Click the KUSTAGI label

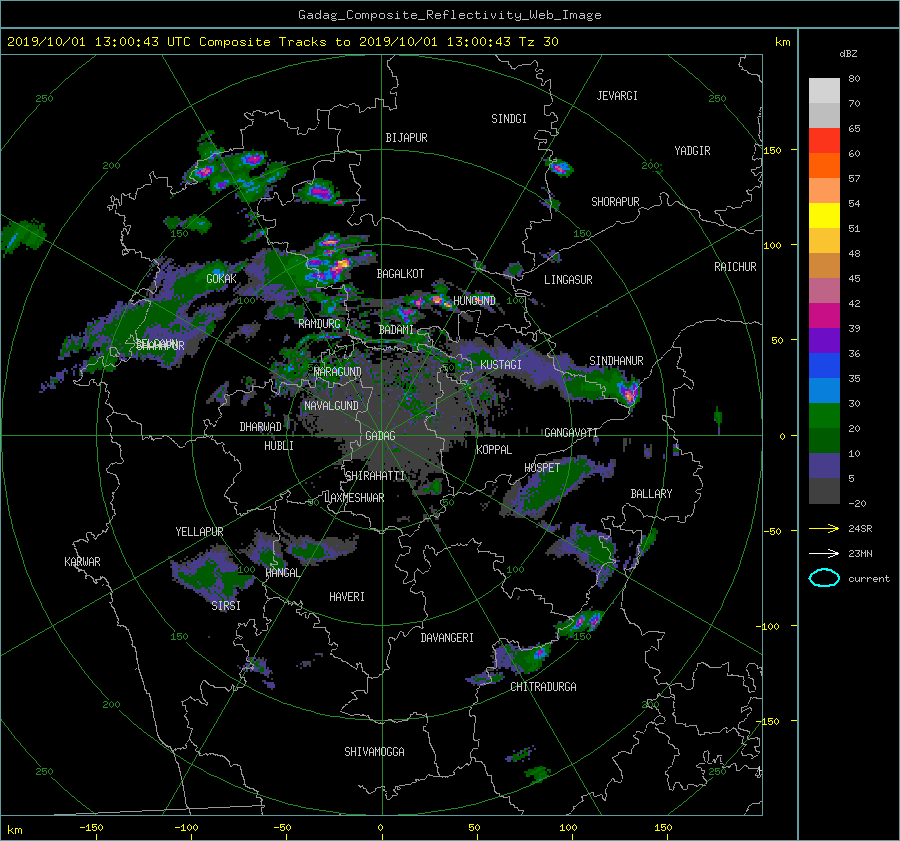(x=501, y=365)
